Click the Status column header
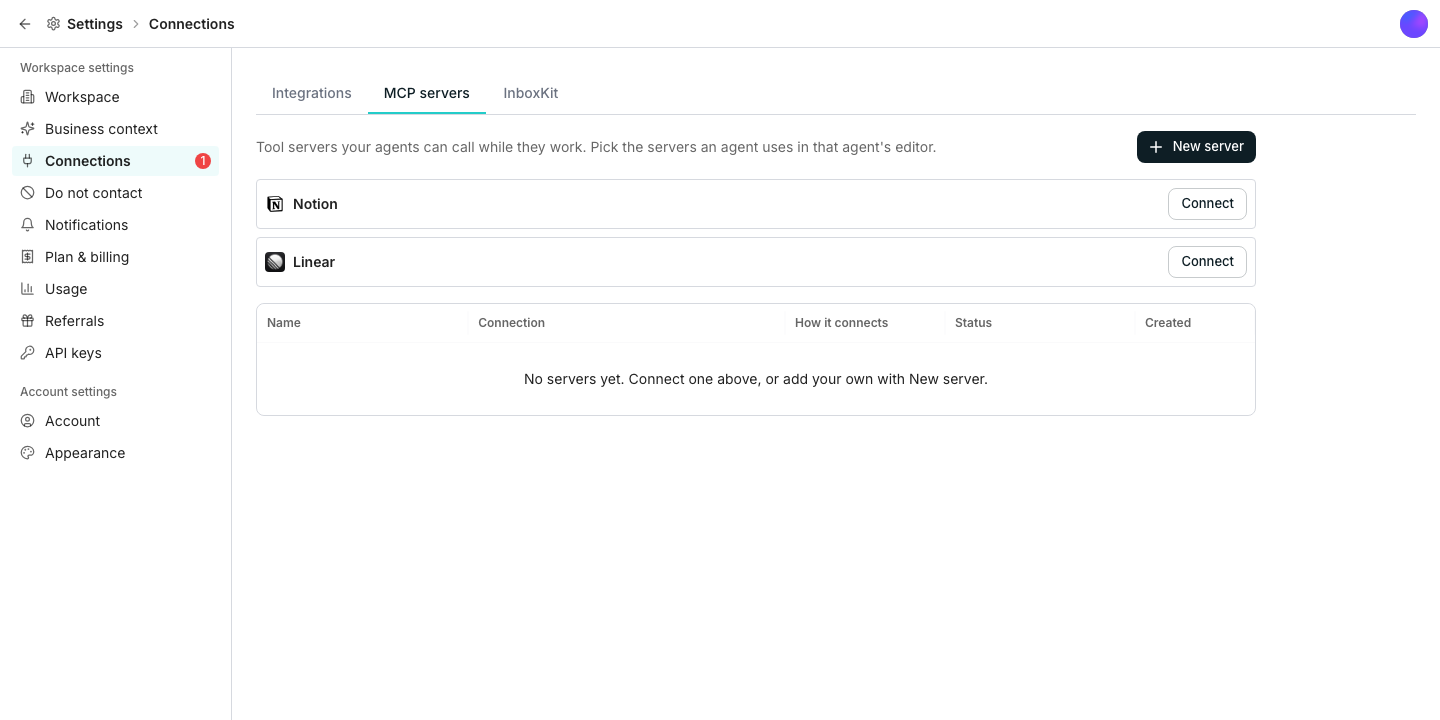Image resolution: width=1440 pixels, height=720 pixels. (973, 323)
